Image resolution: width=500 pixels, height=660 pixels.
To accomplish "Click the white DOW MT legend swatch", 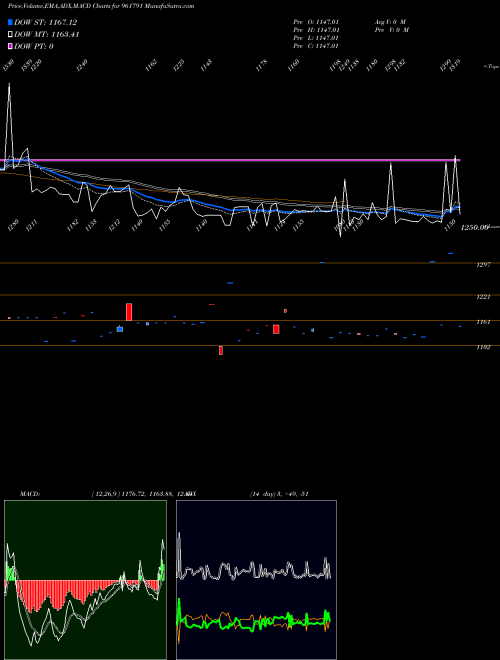I will coord(10,34).
